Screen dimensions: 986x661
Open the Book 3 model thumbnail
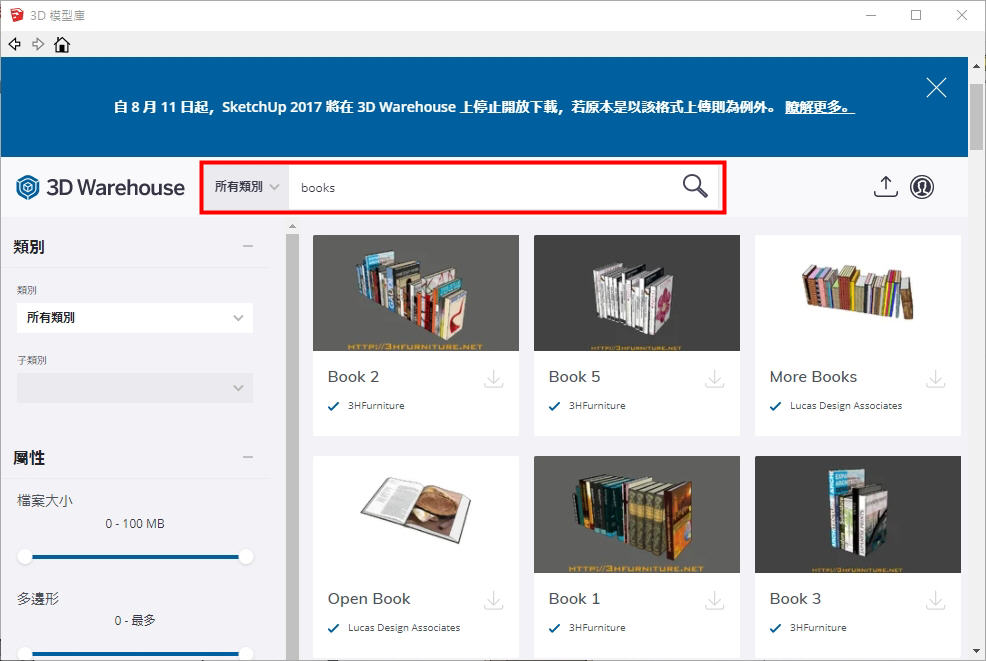click(x=858, y=514)
